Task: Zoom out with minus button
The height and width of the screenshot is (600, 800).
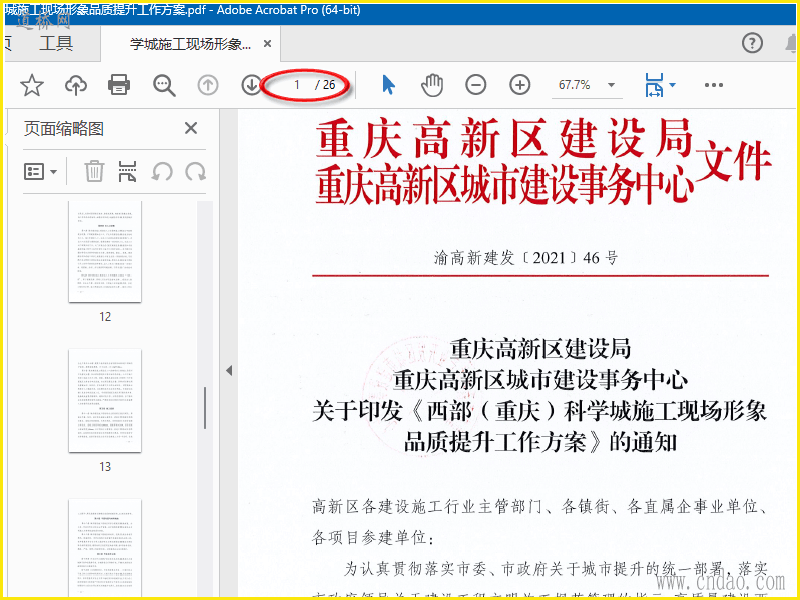Action: (x=476, y=85)
